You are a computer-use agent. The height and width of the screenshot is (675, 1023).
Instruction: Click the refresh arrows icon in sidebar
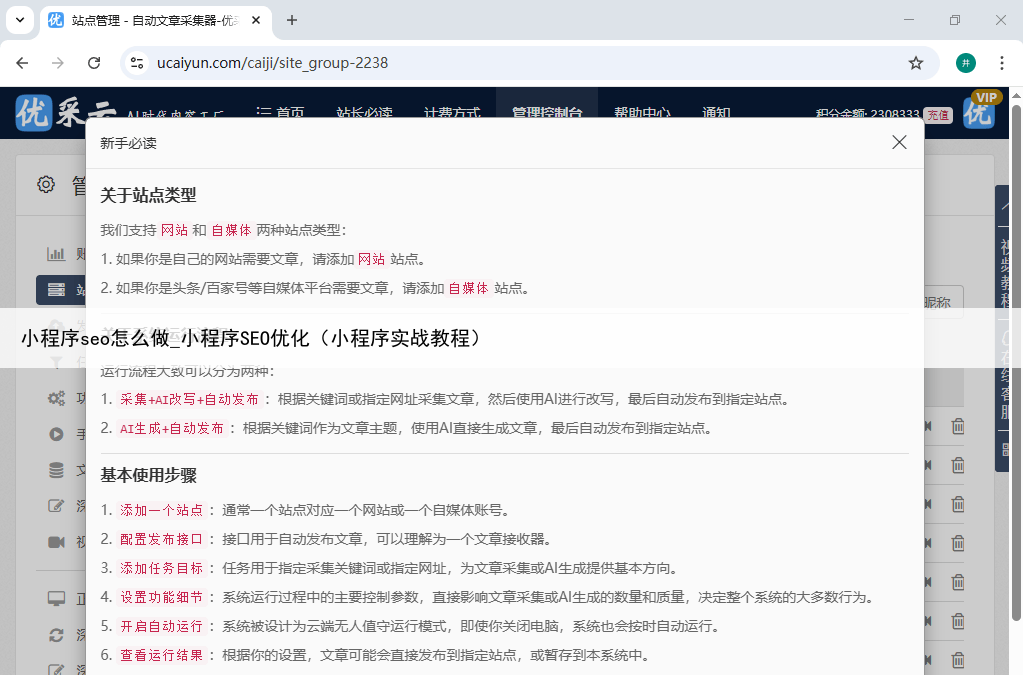[x=57, y=635]
